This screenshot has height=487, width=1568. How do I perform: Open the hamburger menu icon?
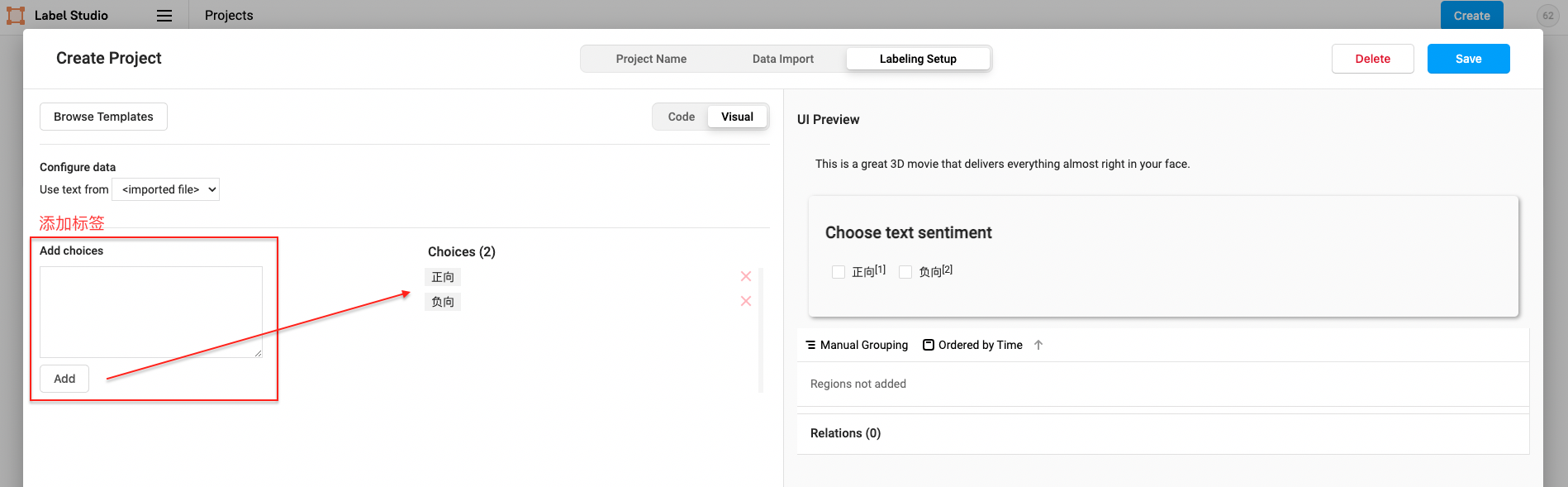[164, 16]
